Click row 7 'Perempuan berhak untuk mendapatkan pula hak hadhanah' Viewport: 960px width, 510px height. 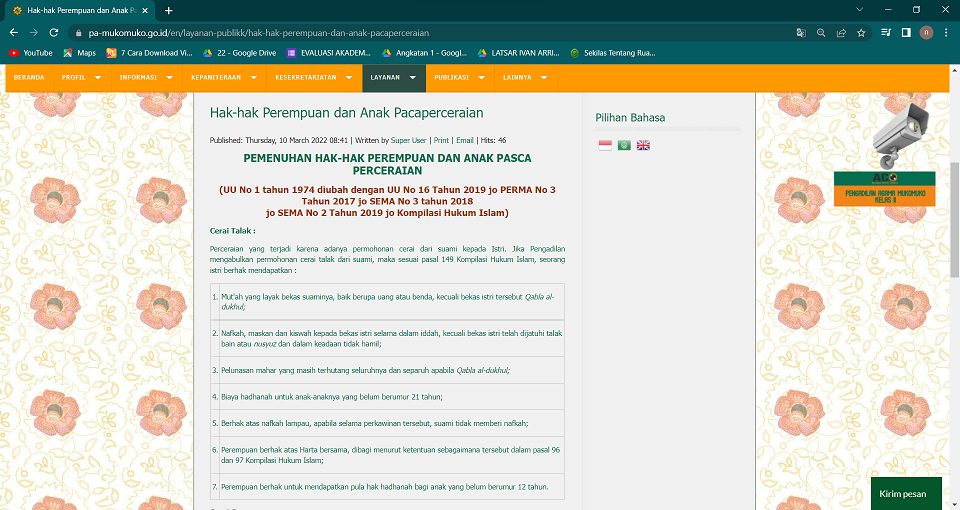[387, 487]
